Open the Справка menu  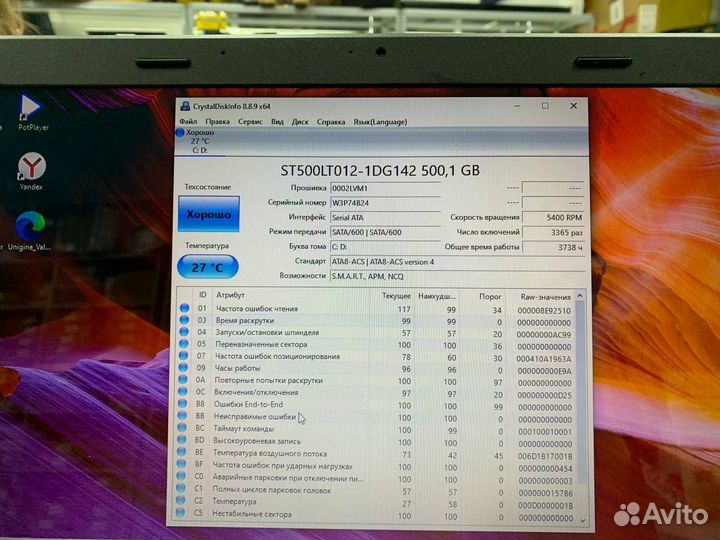pyautogui.click(x=331, y=122)
